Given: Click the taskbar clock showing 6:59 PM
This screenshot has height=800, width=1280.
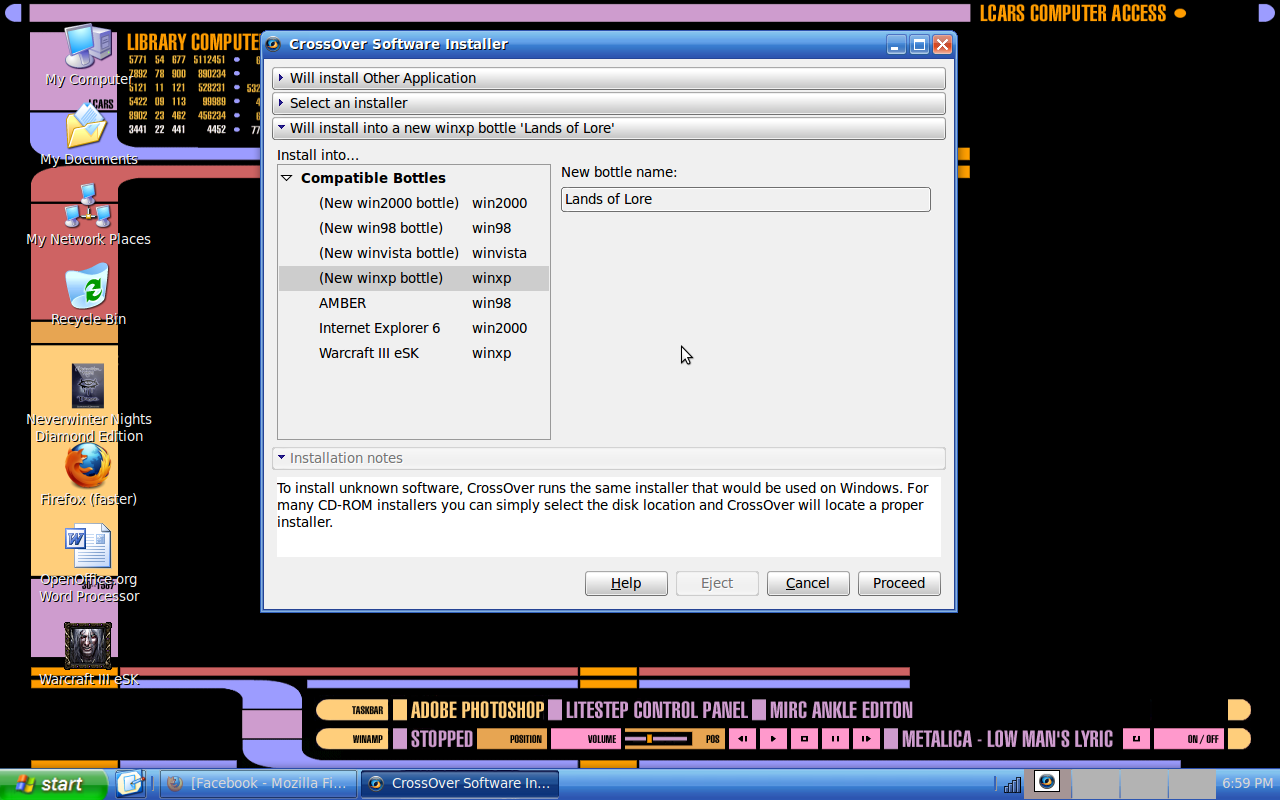Looking at the screenshot, I should (1246, 783).
